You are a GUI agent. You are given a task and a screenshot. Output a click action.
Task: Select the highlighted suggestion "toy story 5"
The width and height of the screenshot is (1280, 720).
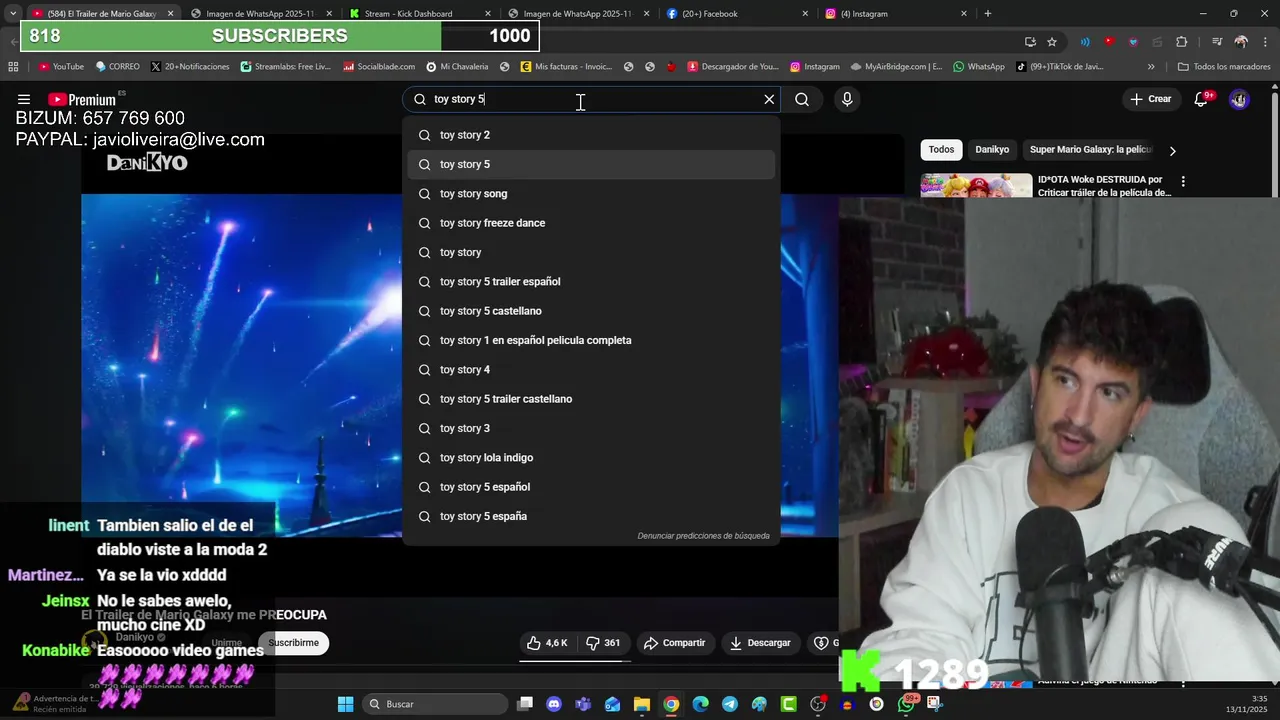click(591, 164)
